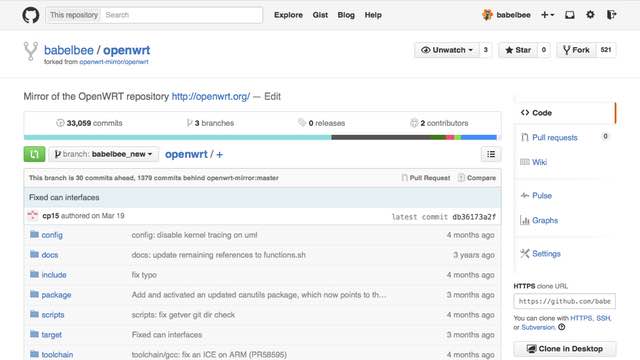Open the openwrt repository title link
Screen dimensions: 640x360
point(127,50)
